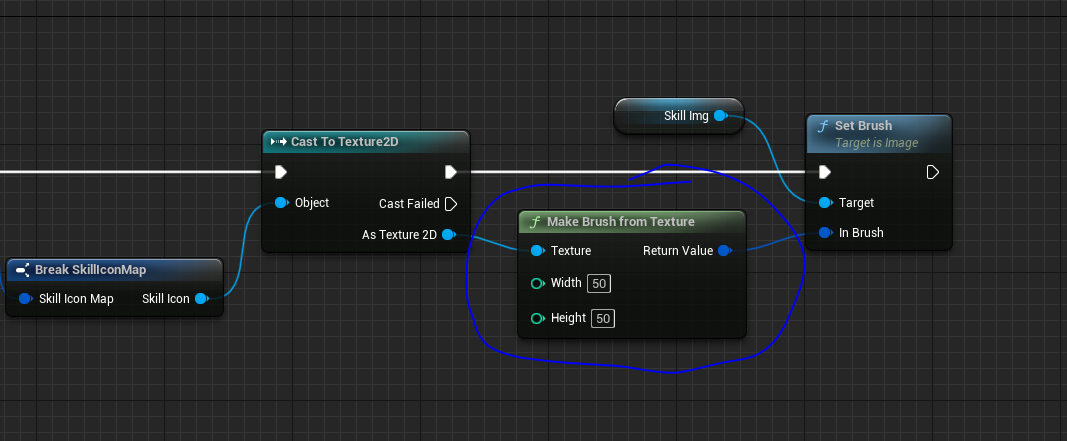1067x441 pixels.
Task: Select the Skill Img variable node
Action: click(679, 116)
